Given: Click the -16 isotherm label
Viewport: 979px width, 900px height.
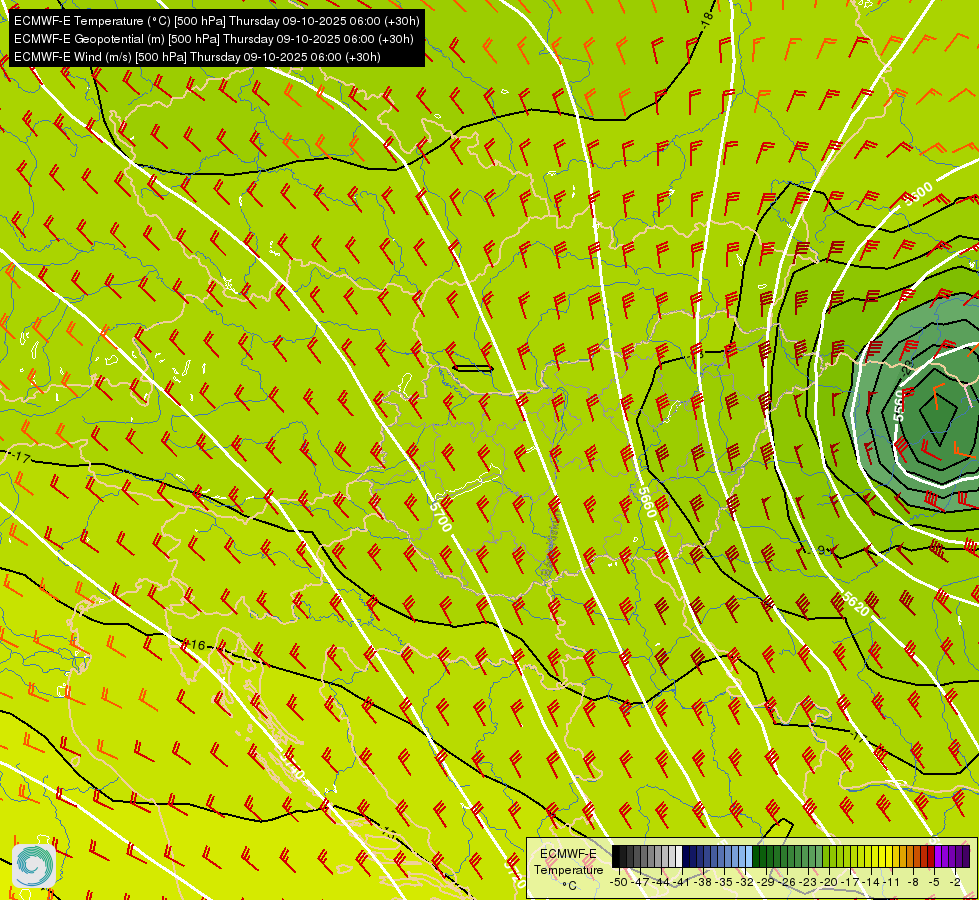Looking at the screenshot, I should click(195, 645).
